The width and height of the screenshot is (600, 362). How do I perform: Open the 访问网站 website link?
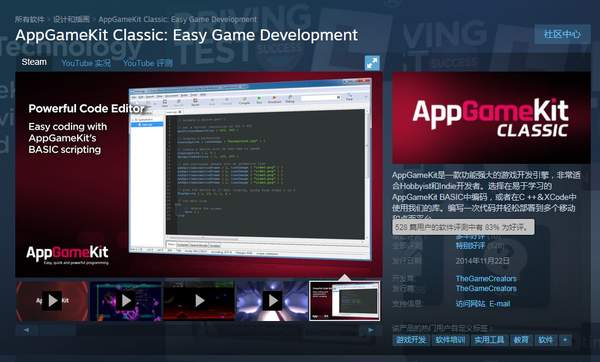[470, 304]
